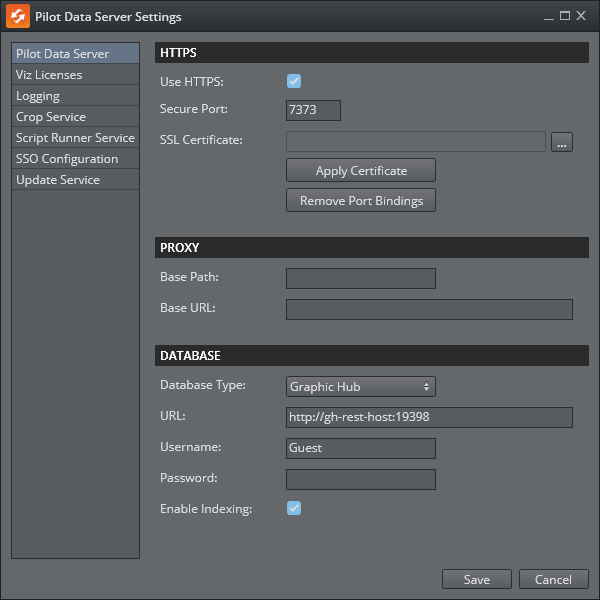This screenshot has height=600, width=600.
Task: Go to Crop Service settings
Action: click(75, 117)
